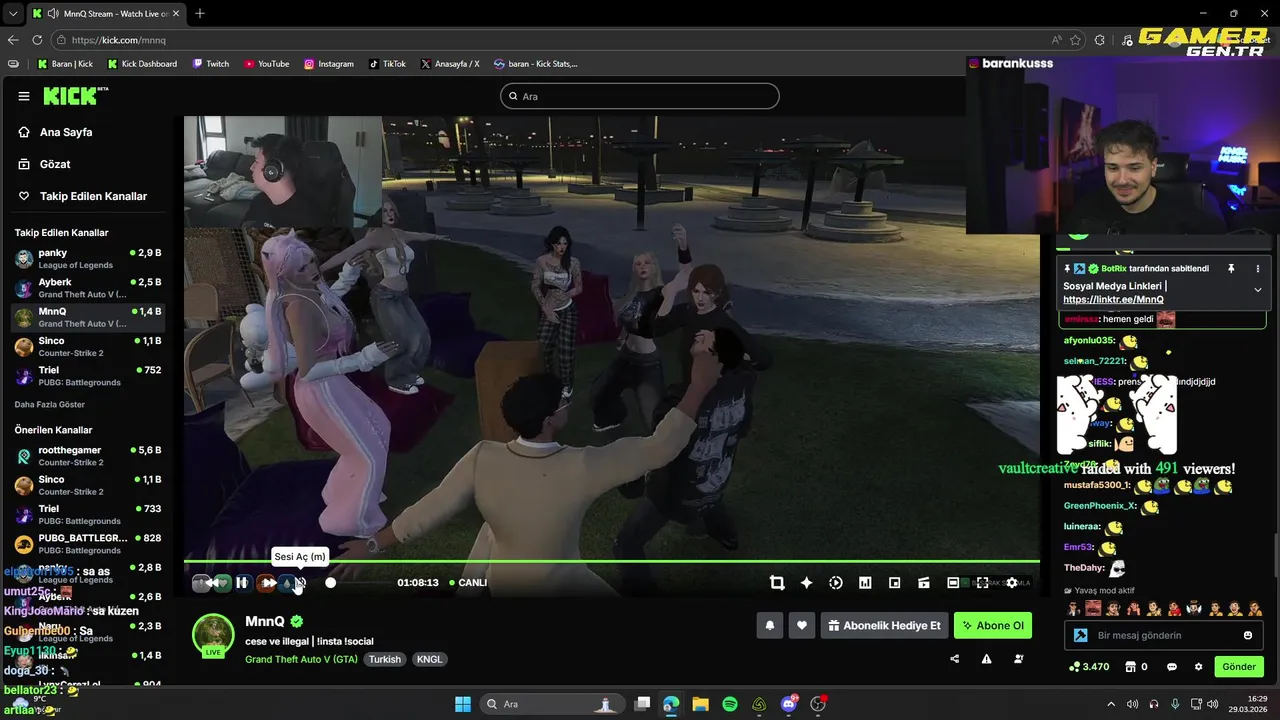Open Ayberk channel in followed list
The image size is (1280, 720).
click(x=88, y=288)
